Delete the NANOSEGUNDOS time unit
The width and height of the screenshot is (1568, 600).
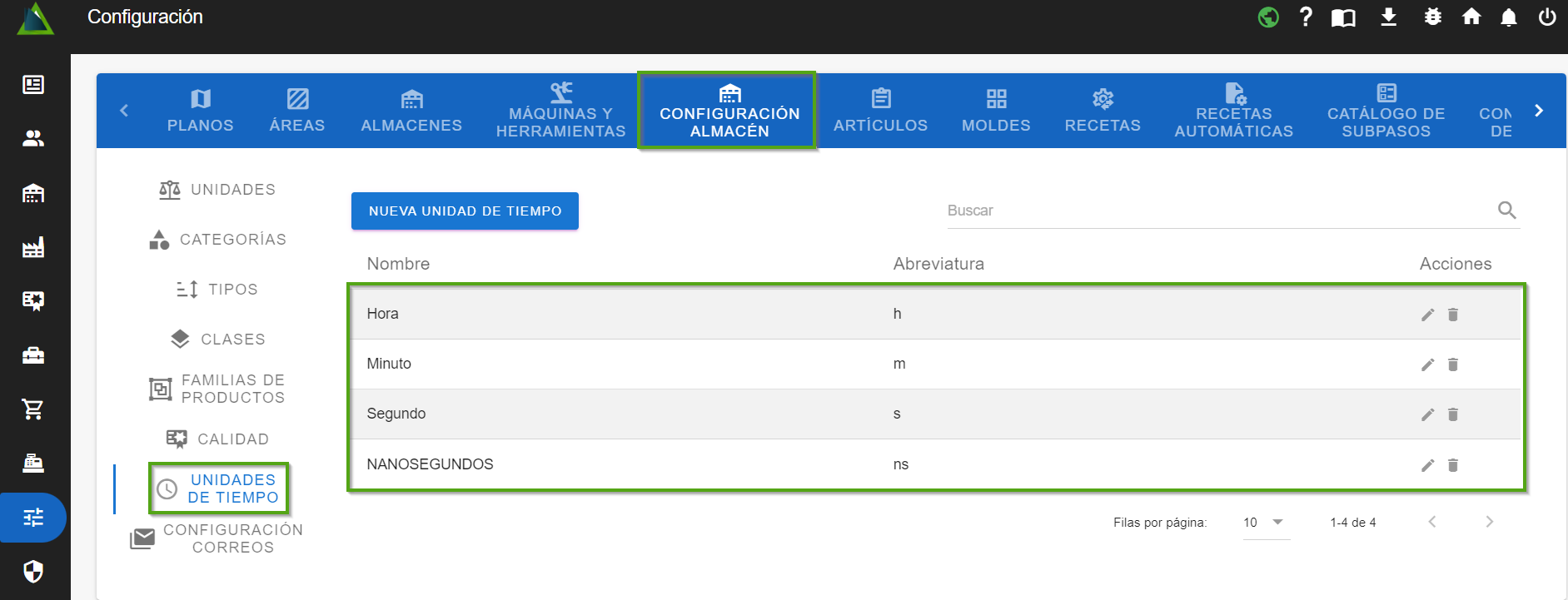click(1453, 465)
